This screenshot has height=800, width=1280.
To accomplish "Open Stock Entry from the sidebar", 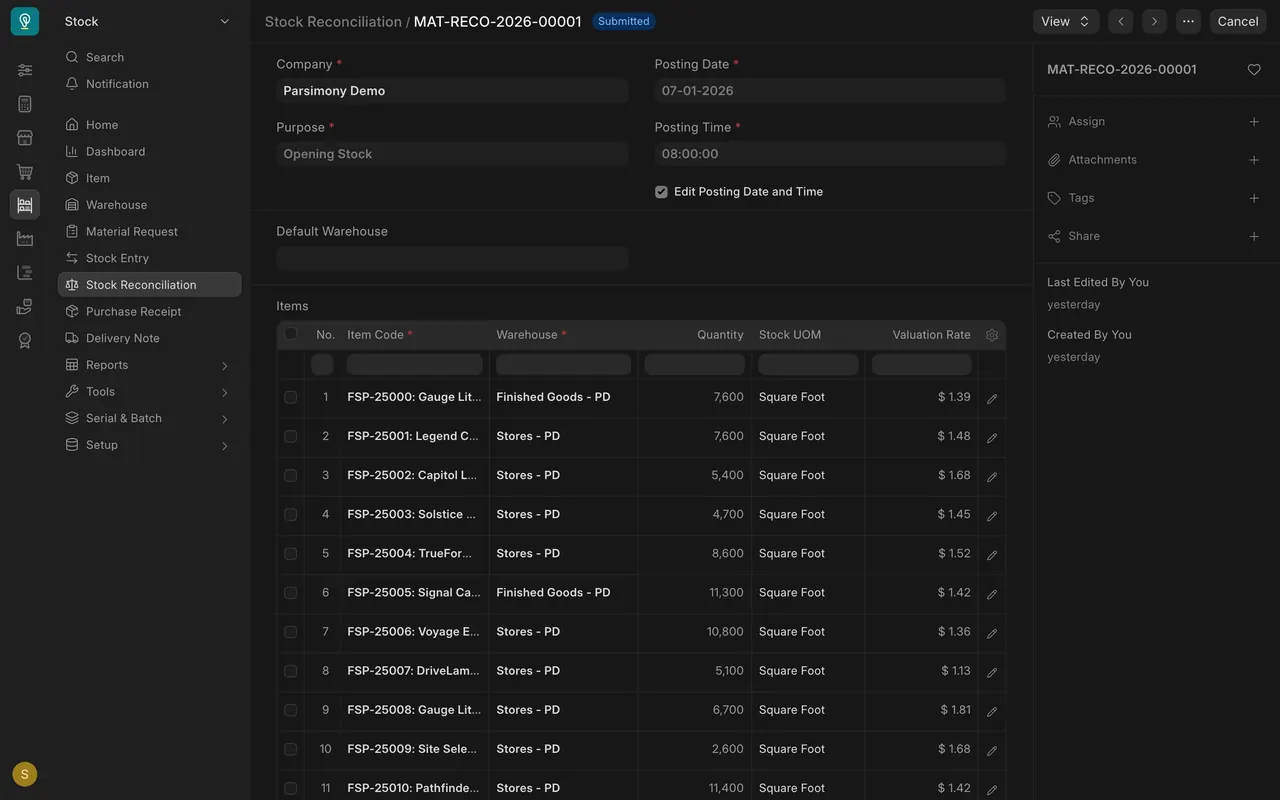I will pyautogui.click(x=150, y=258).
